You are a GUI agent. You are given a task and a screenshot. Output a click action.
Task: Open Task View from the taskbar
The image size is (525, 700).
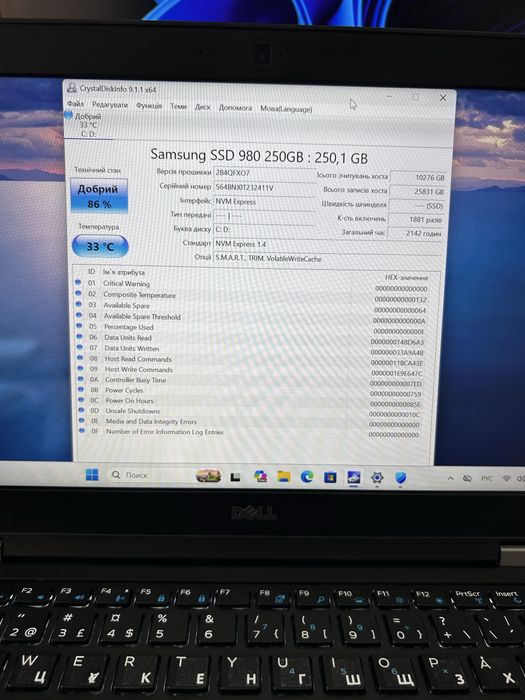[235, 477]
